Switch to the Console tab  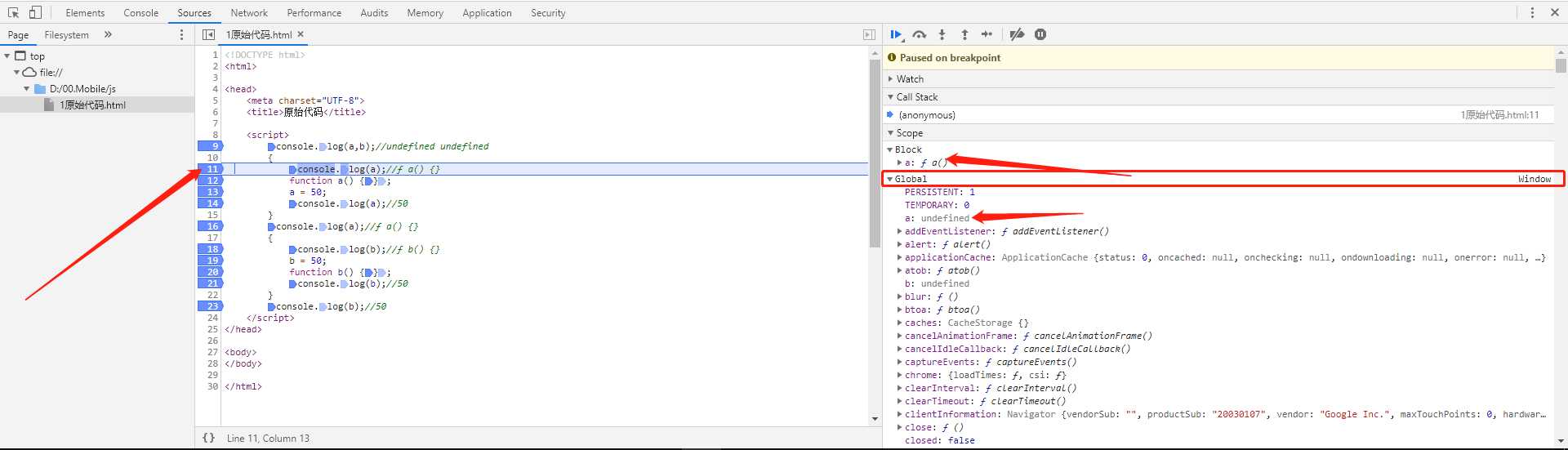[141, 13]
